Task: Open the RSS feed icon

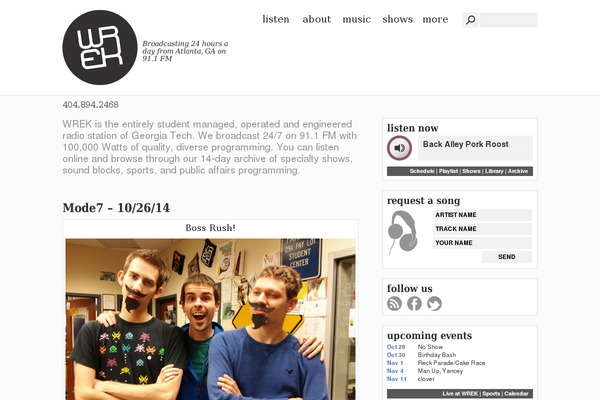Action: (394, 304)
